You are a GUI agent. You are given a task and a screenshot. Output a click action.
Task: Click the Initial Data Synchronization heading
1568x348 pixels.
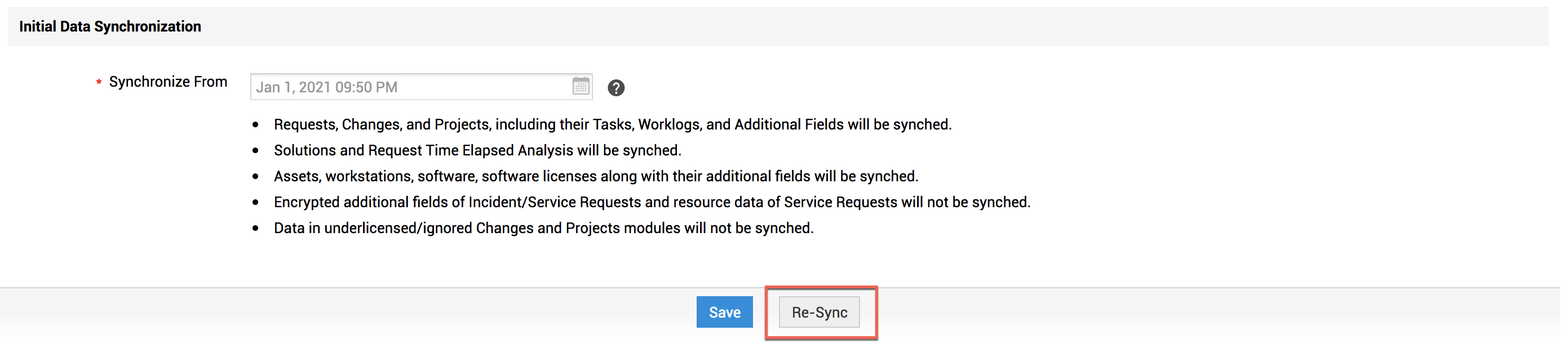pos(110,26)
